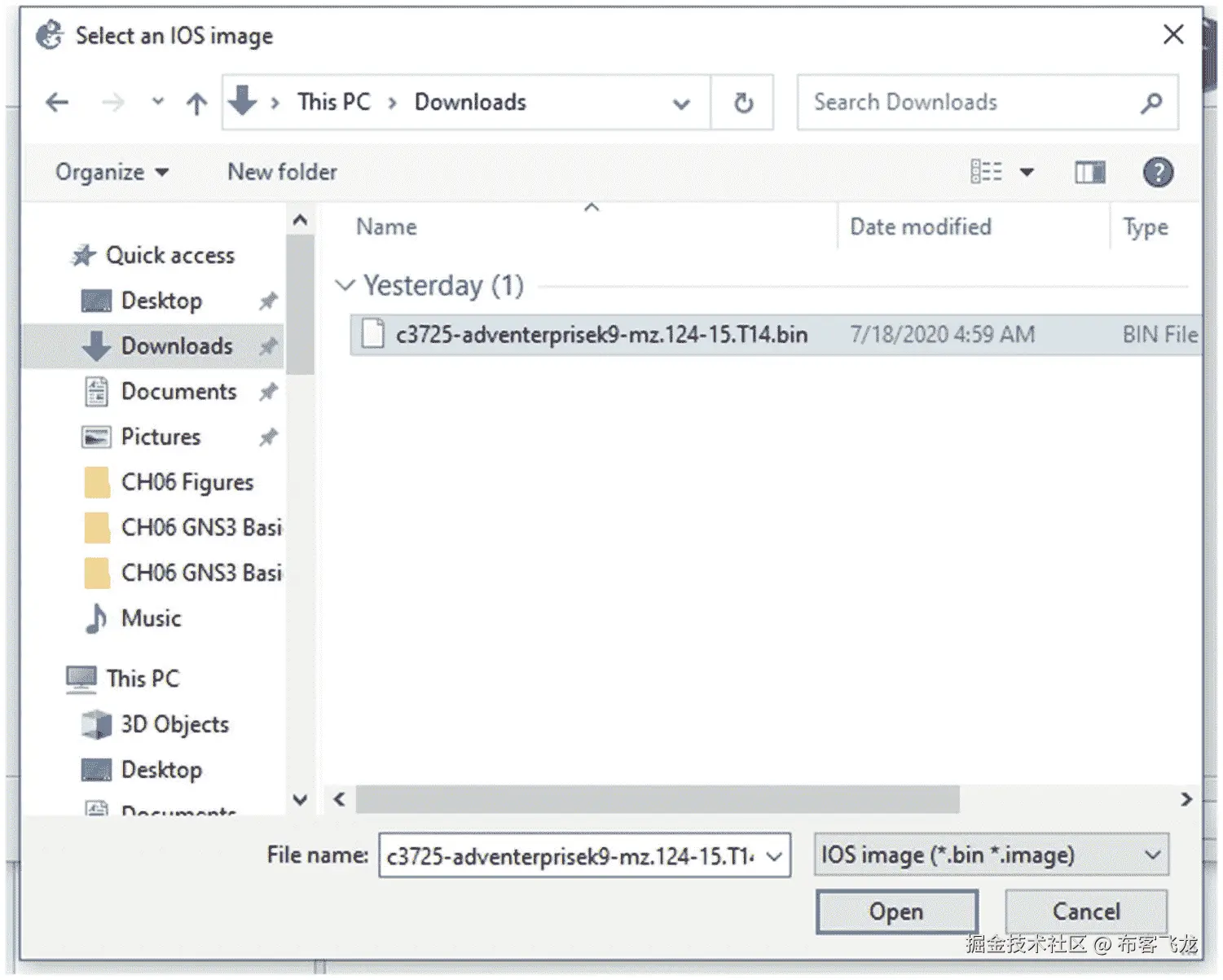The image size is (1223, 980).
Task: Click the This PC computer icon
Action: [x=81, y=679]
